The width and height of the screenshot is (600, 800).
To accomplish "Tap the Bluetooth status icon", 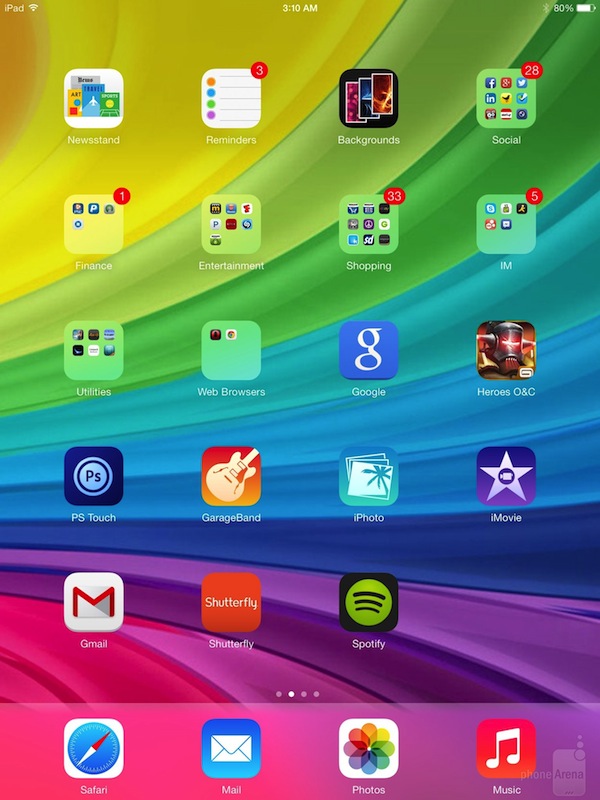I will point(545,8).
